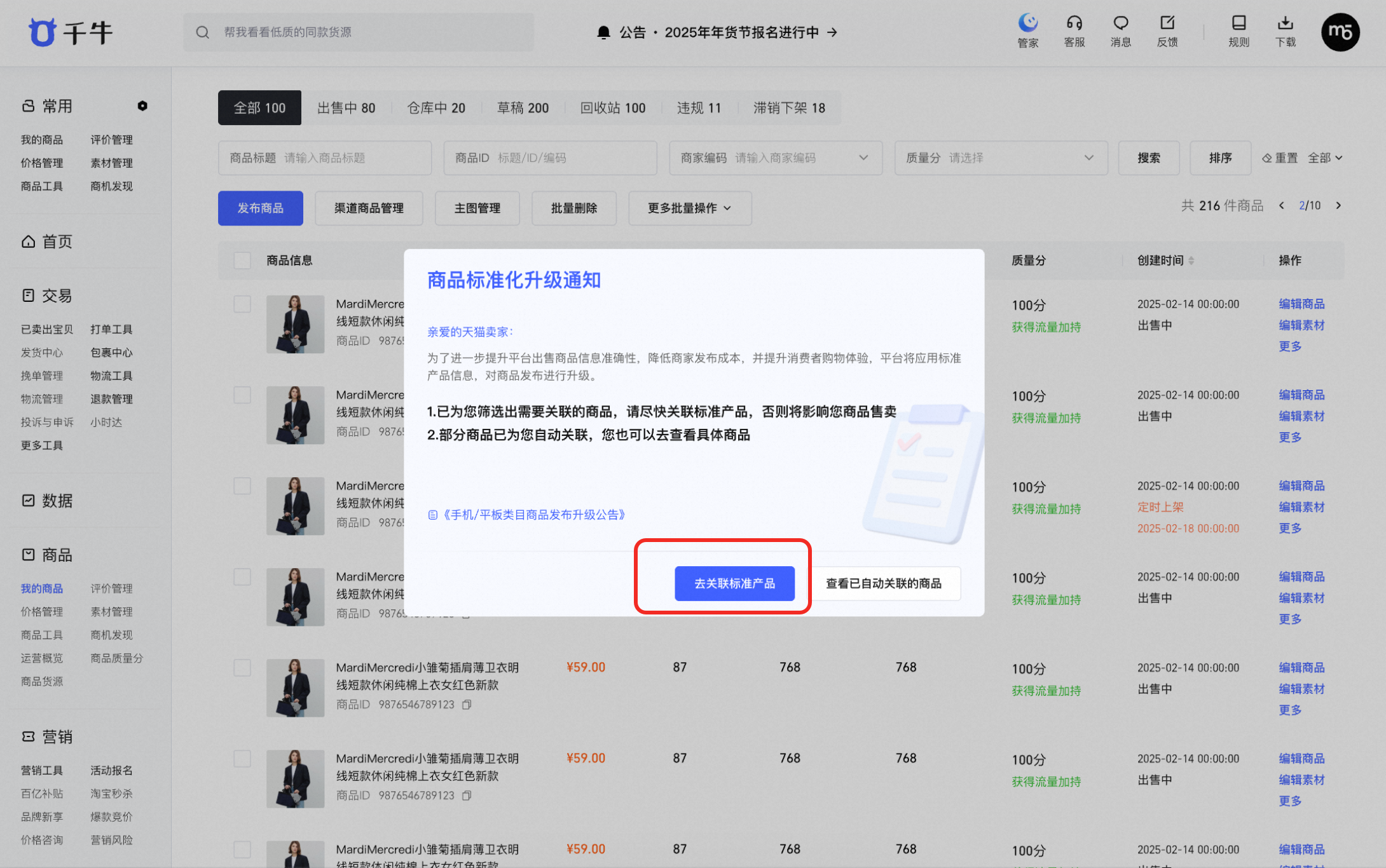This screenshot has height=868, width=1386.
Task: Expand 更多 in second product row
Action: point(1290,437)
